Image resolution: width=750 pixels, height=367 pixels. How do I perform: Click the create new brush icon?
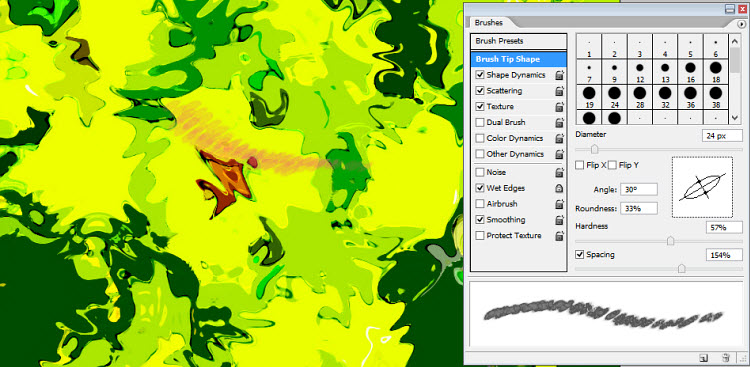click(704, 357)
